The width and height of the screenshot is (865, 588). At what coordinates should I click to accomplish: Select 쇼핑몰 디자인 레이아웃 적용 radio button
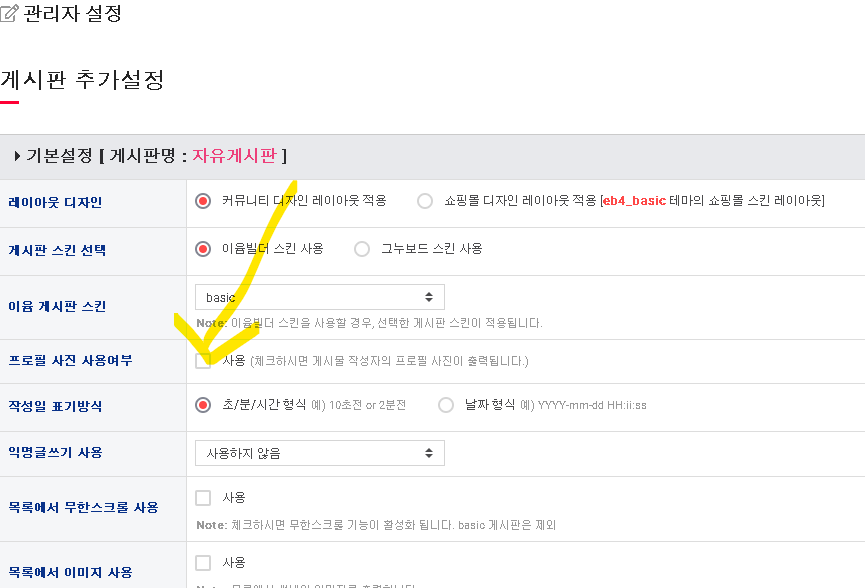[425, 201]
